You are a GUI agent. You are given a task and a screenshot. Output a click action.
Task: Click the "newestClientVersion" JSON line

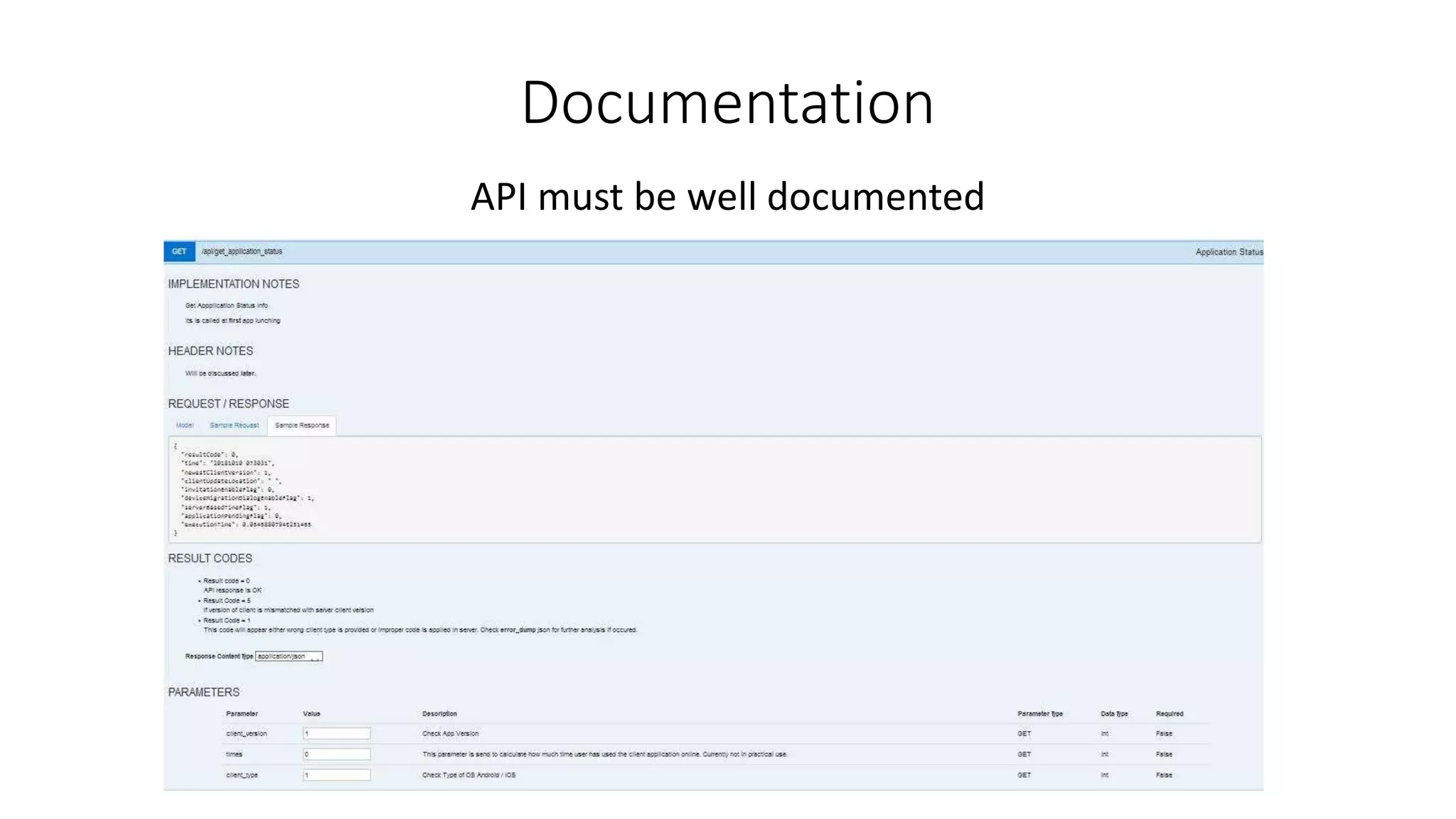[x=225, y=472]
